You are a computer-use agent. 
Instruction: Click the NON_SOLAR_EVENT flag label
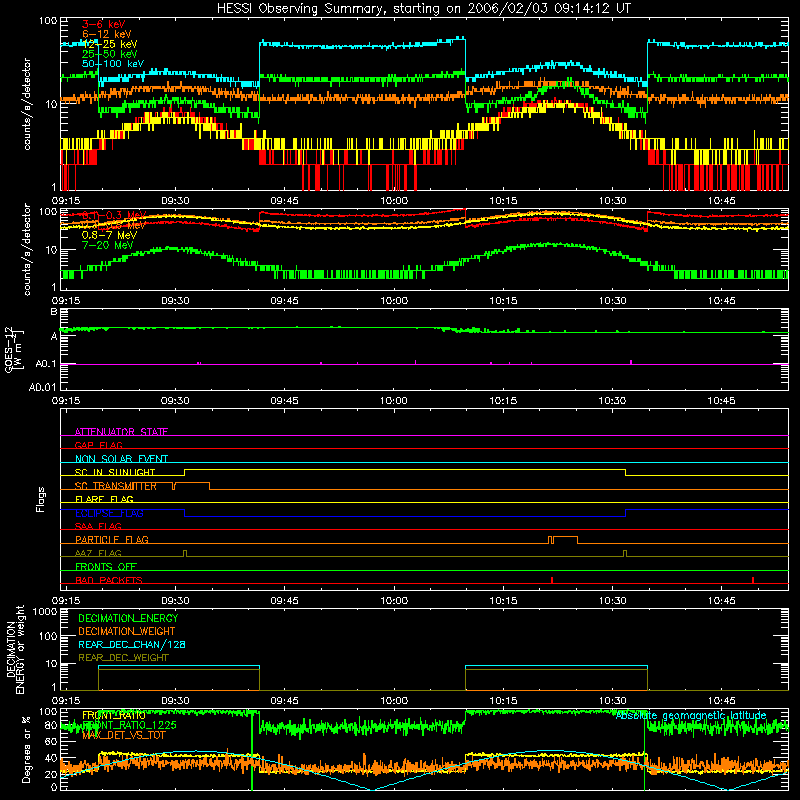click(121, 459)
